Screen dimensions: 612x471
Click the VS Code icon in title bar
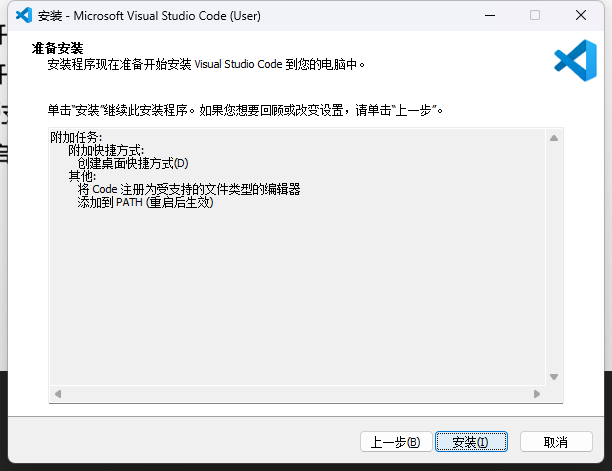point(24,15)
